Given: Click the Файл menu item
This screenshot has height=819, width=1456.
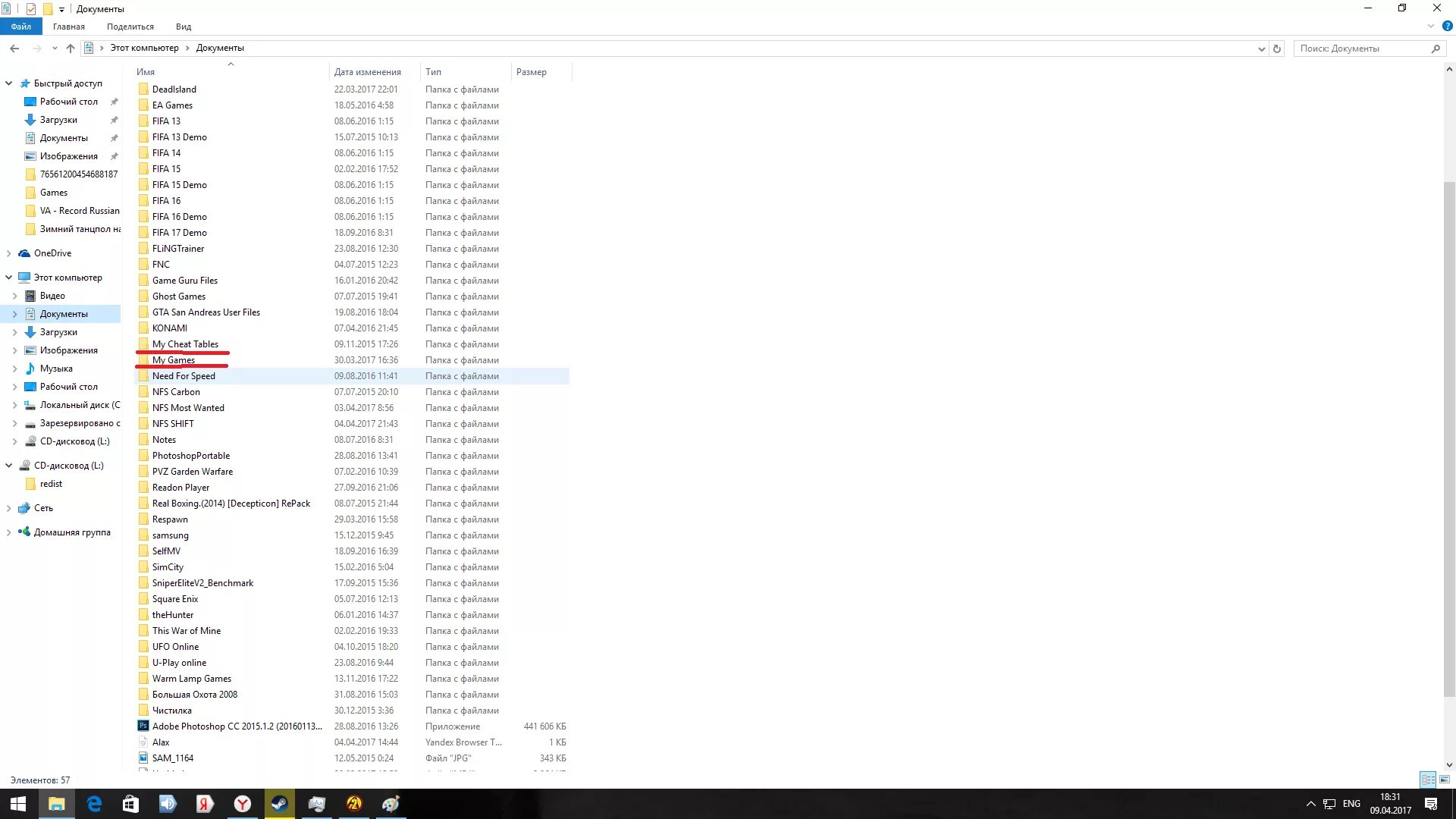Looking at the screenshot, I should (21, 26).
